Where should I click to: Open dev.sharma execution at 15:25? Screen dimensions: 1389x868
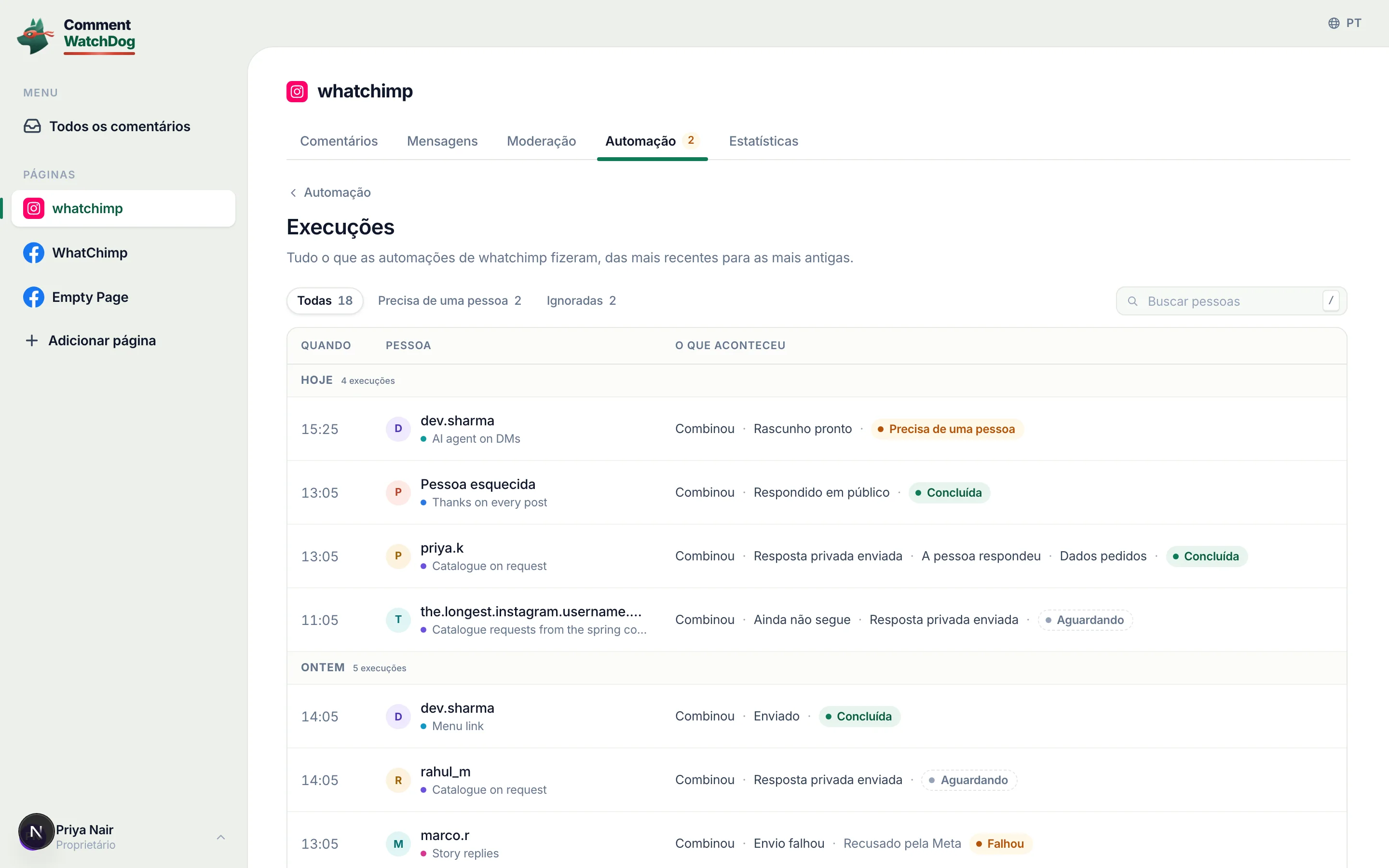(817, 429)
